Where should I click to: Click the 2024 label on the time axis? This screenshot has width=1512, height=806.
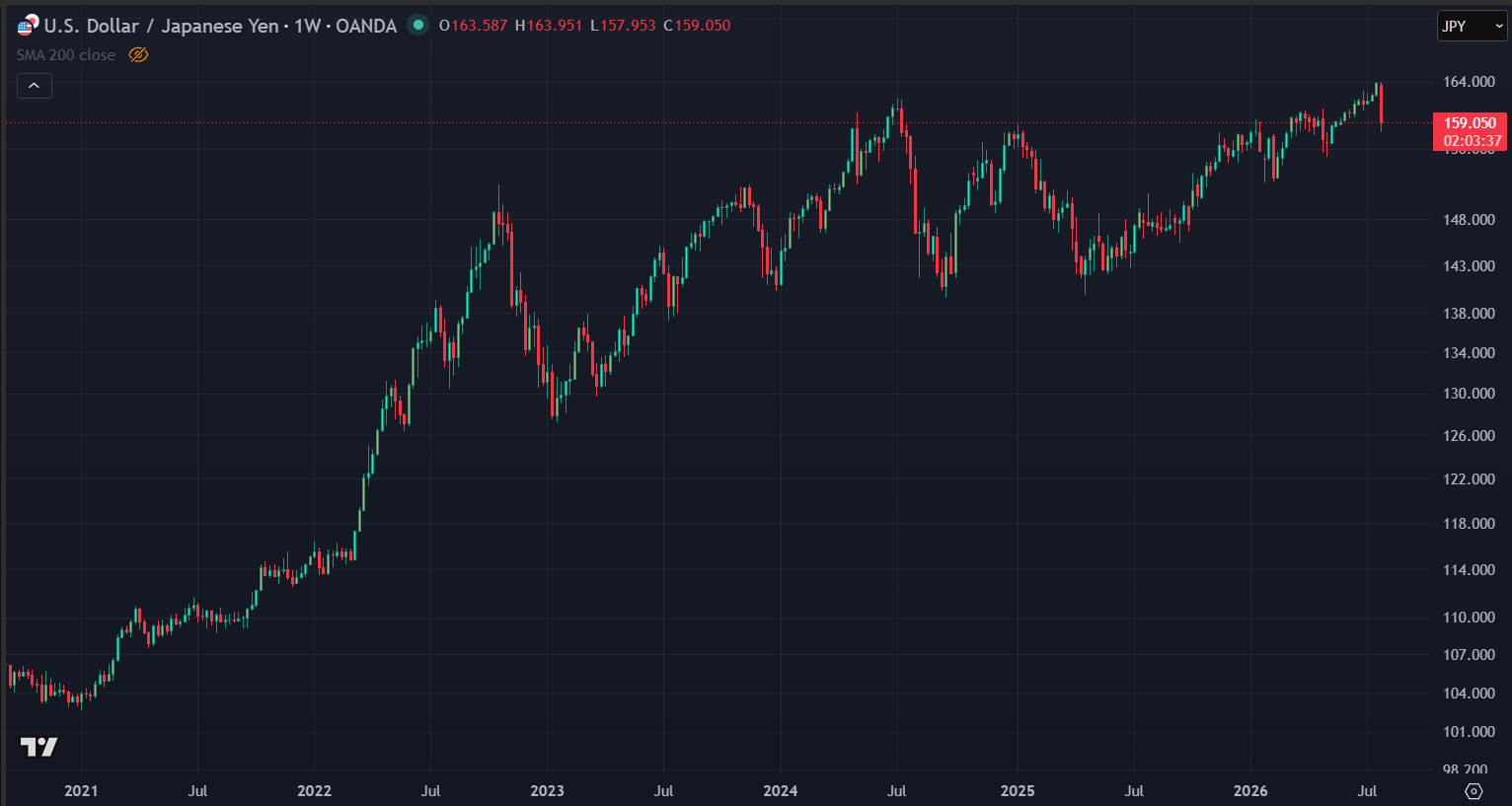click(x=781, y=791)
